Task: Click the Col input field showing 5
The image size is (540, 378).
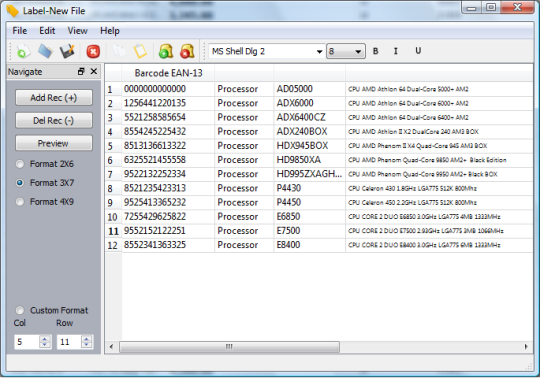Action: coord(27,342)
